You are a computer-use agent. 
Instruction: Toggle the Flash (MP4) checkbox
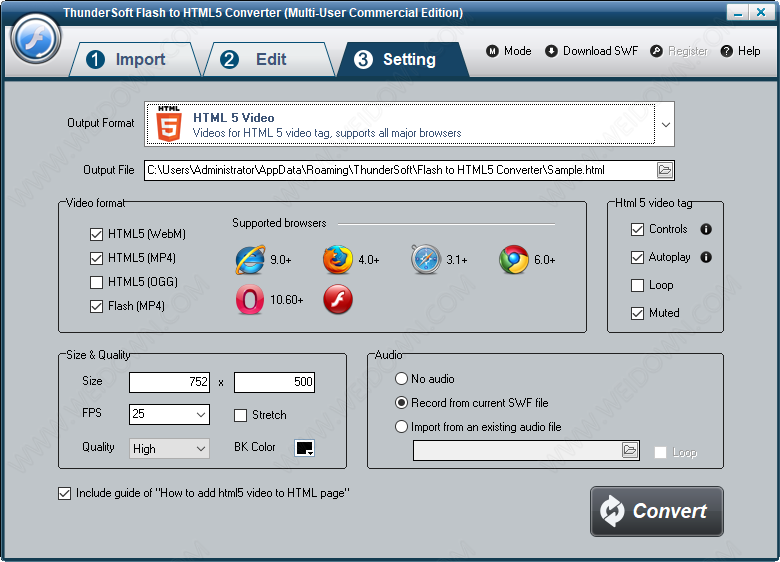coord(97,306)
